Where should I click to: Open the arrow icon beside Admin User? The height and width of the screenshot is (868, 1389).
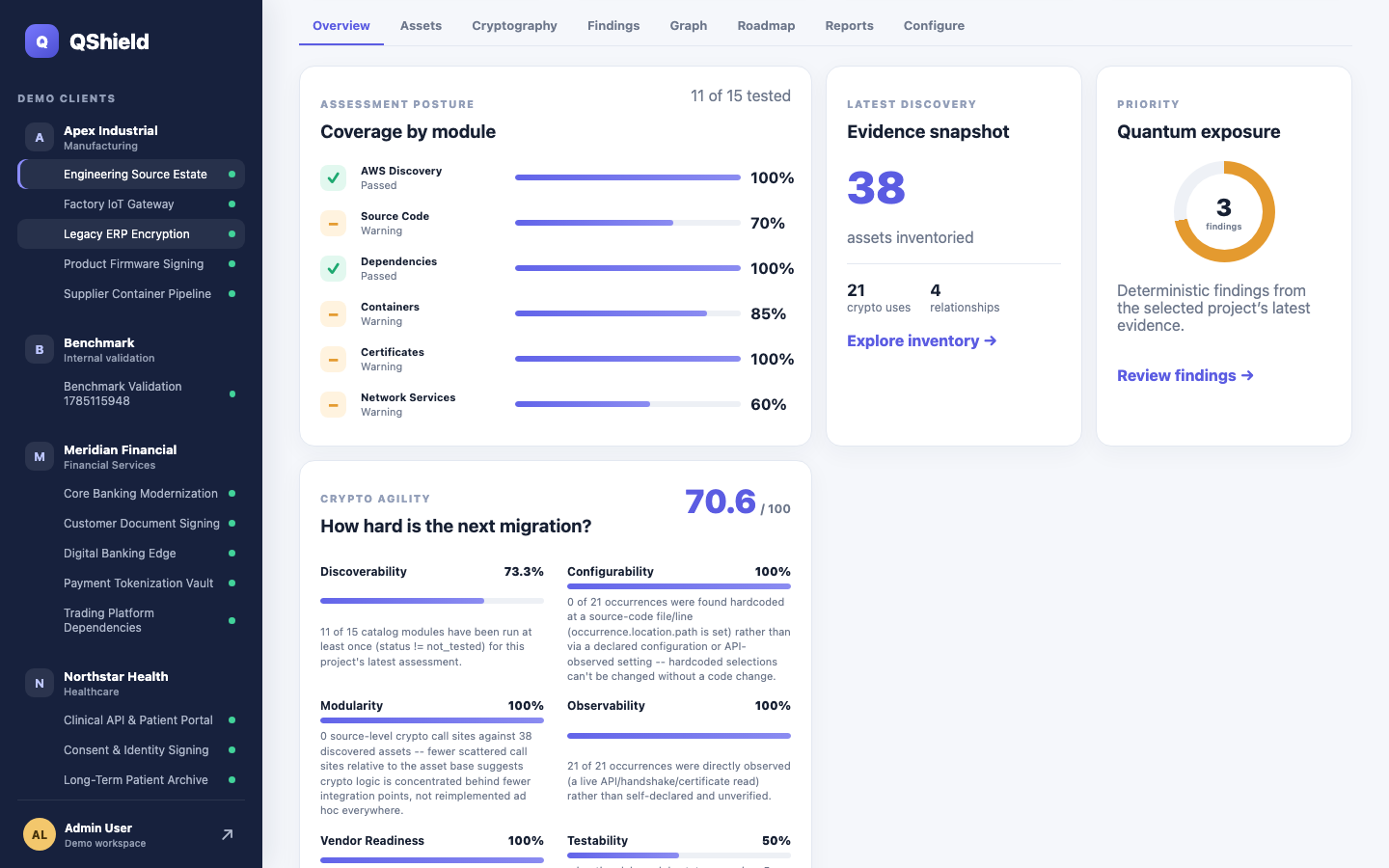pyautogui.click(x=228, y=834)
